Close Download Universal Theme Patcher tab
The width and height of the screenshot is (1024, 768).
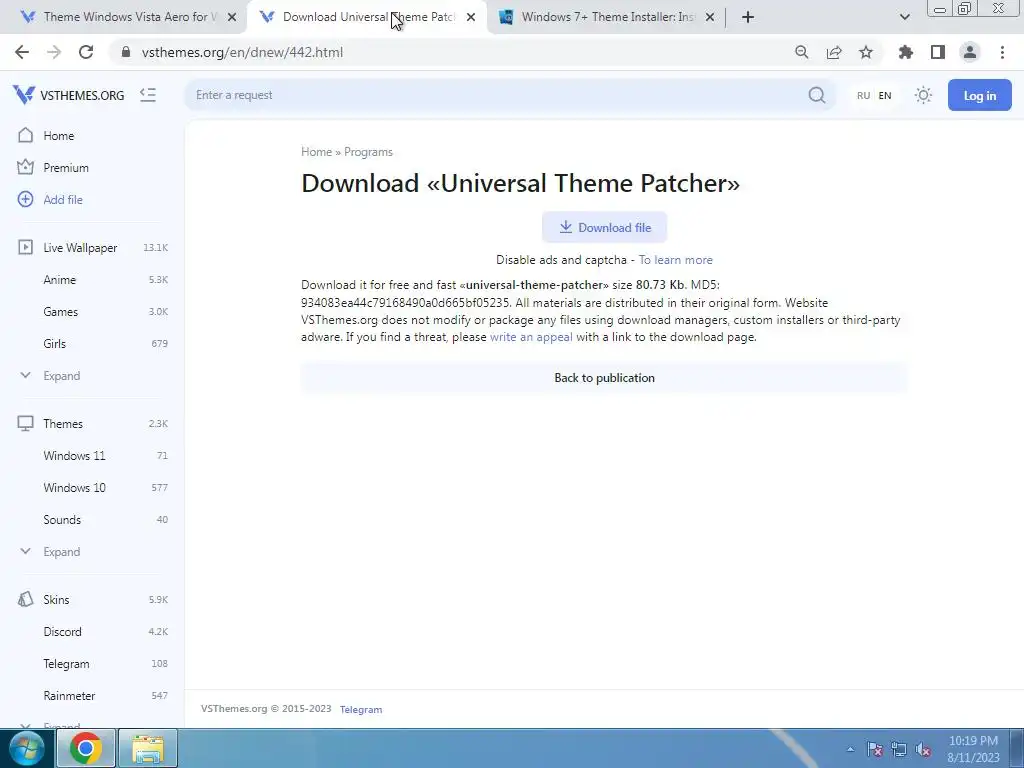pyautogui.click(x=471, y=17)
